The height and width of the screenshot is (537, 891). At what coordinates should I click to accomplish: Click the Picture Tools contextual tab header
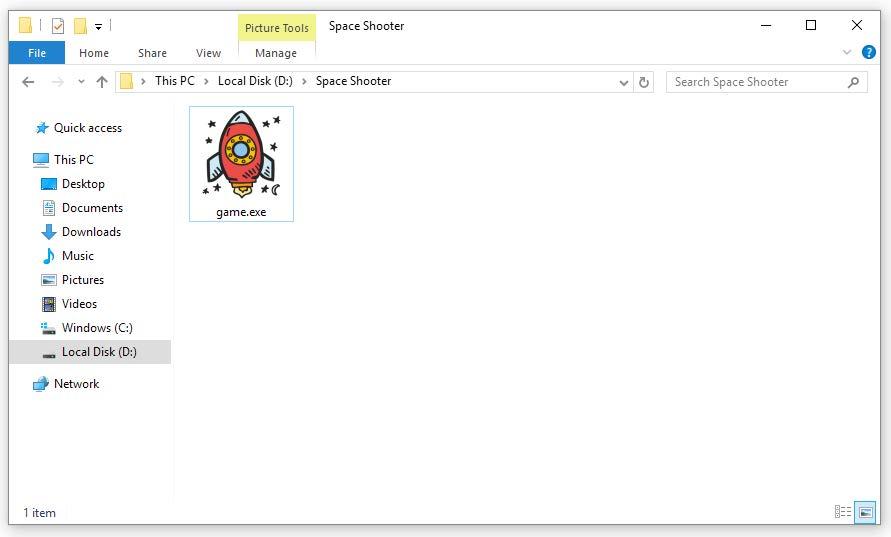(277, 28)
